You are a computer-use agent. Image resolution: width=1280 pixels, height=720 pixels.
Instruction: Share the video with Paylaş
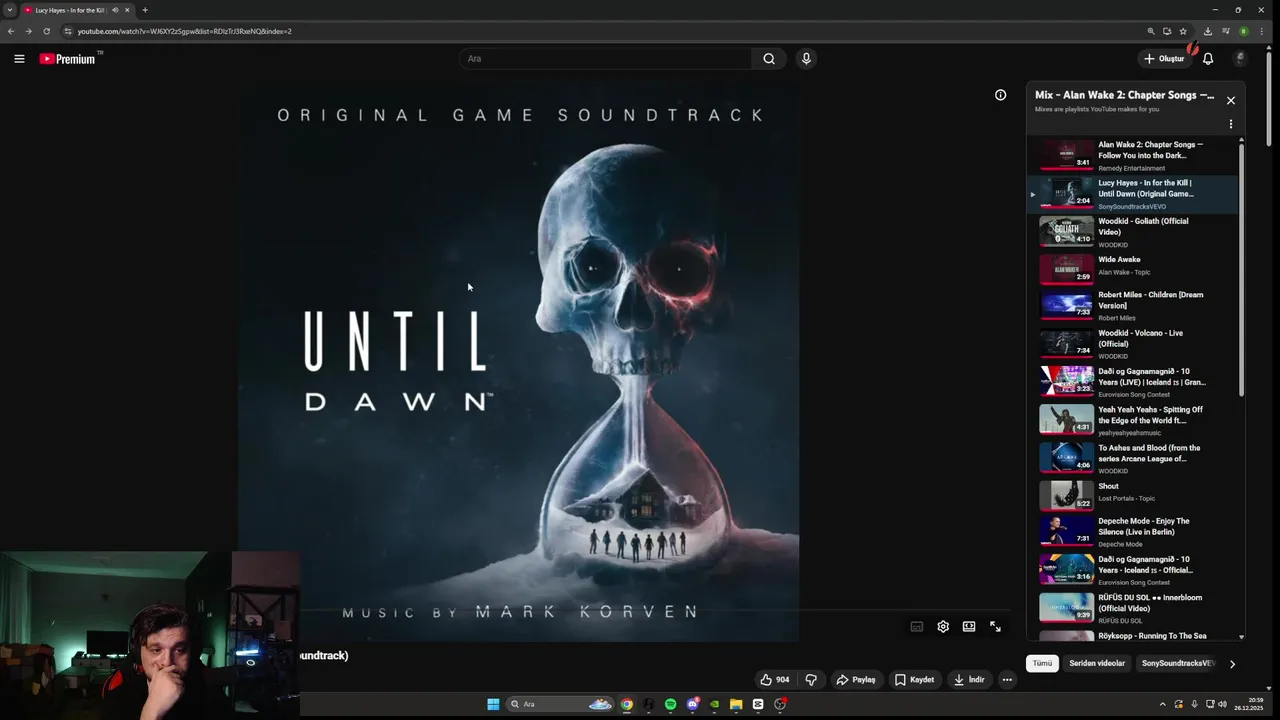[856, 680]
